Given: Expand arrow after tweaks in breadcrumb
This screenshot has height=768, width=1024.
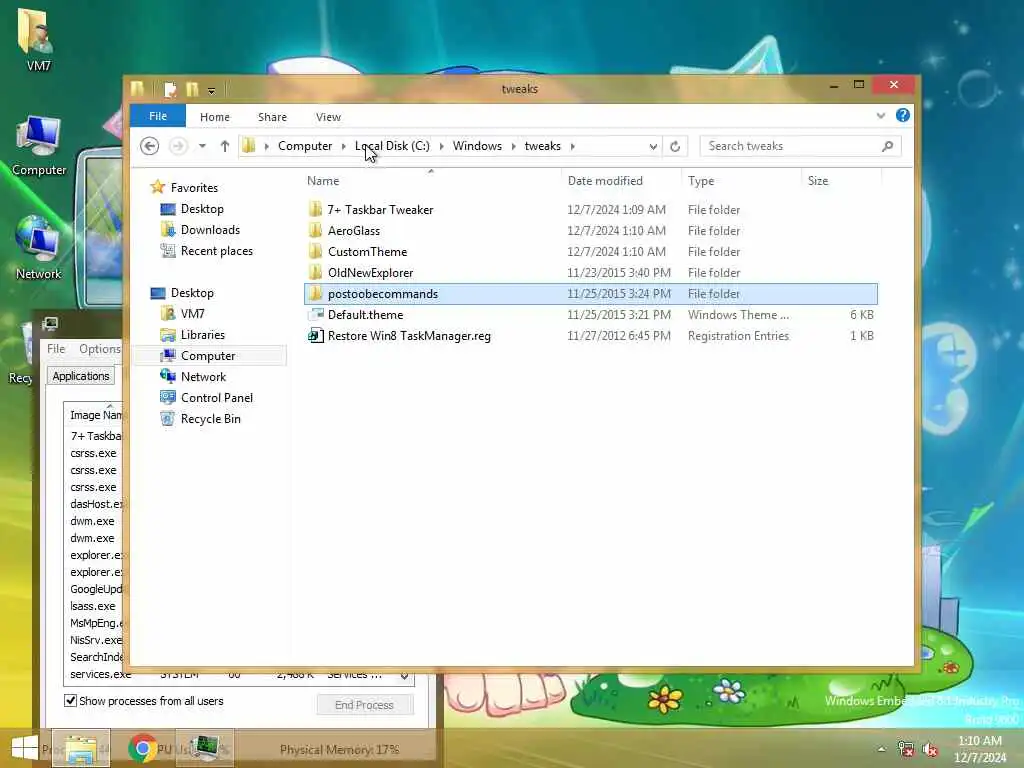Looking at the screenshot, I should coord(573,146).
